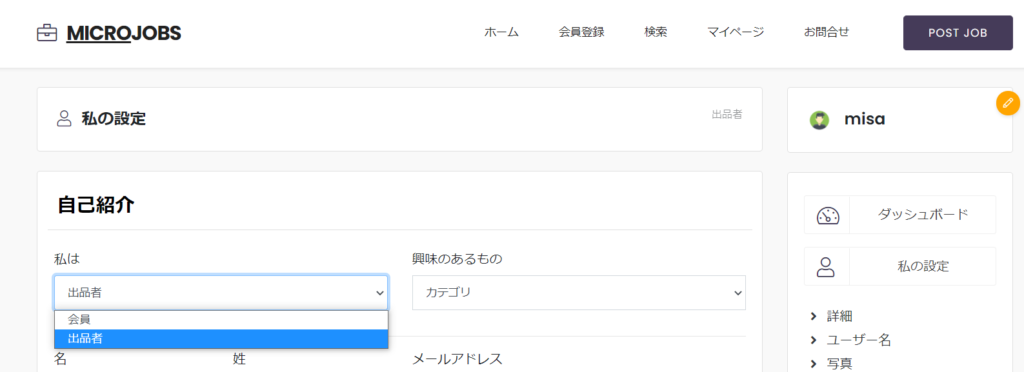Open the MICROJOBS home logo text
Viewport: 1024px width, 372px height.
[x=123, y=33]
